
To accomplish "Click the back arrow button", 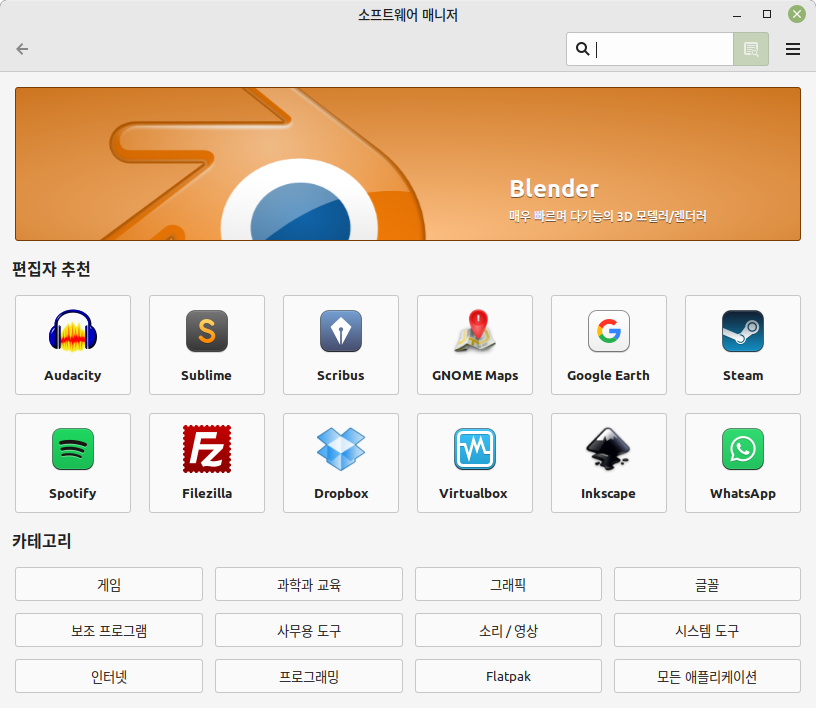I will coord(22,49).
